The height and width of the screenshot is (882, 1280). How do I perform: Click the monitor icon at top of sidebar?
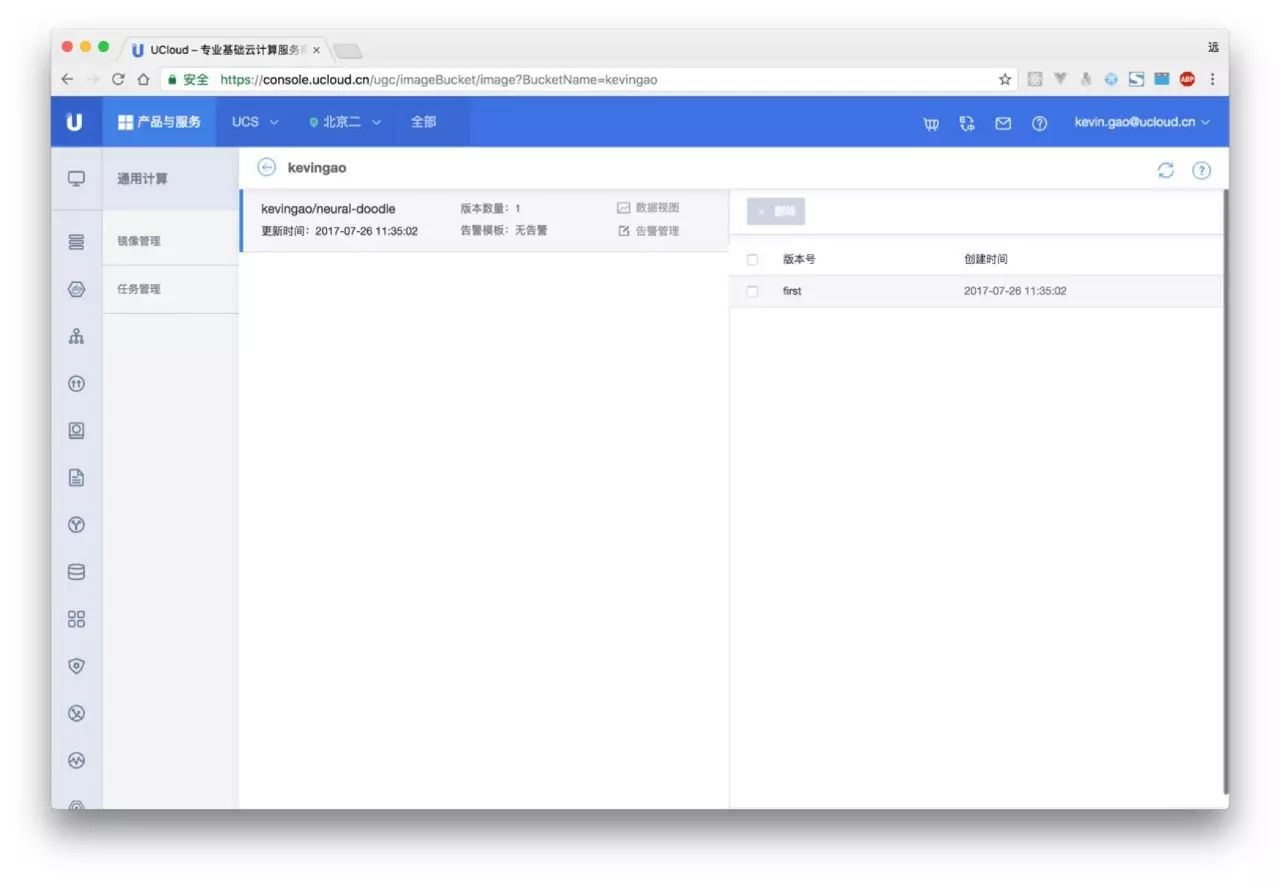[76, 179]
